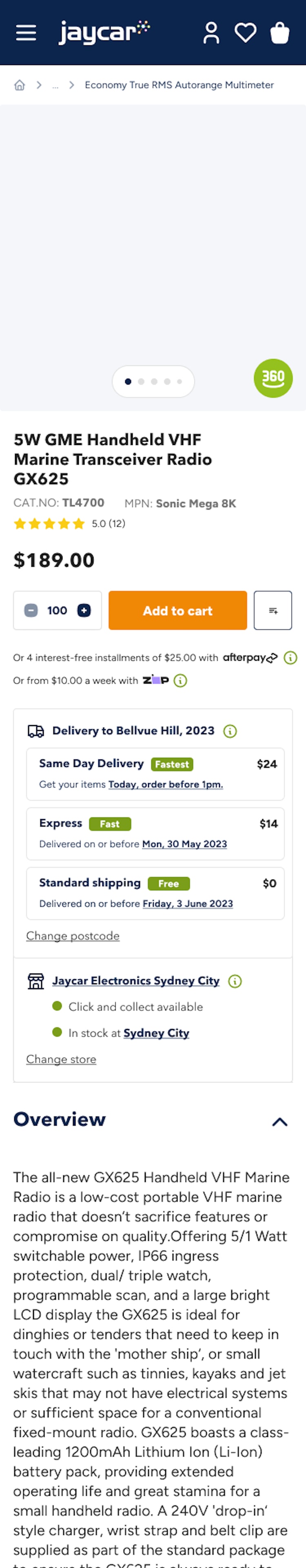Choose Standard shipping free option

tap(155, 892)
